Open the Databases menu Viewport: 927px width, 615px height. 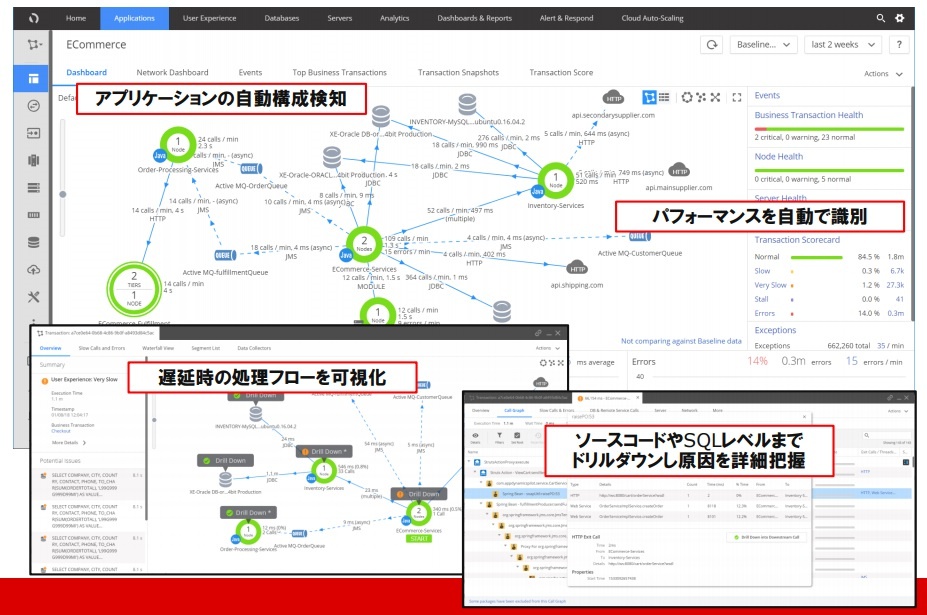(x=281, y=18)
